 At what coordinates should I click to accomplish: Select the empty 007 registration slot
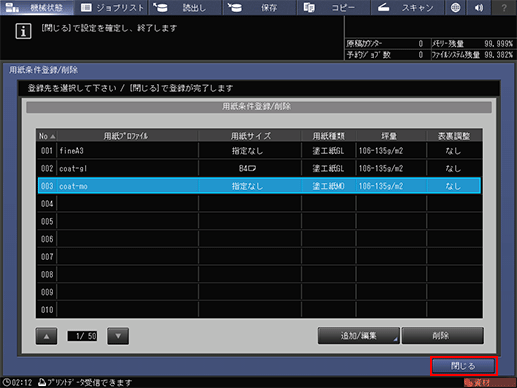click(259, 257)
